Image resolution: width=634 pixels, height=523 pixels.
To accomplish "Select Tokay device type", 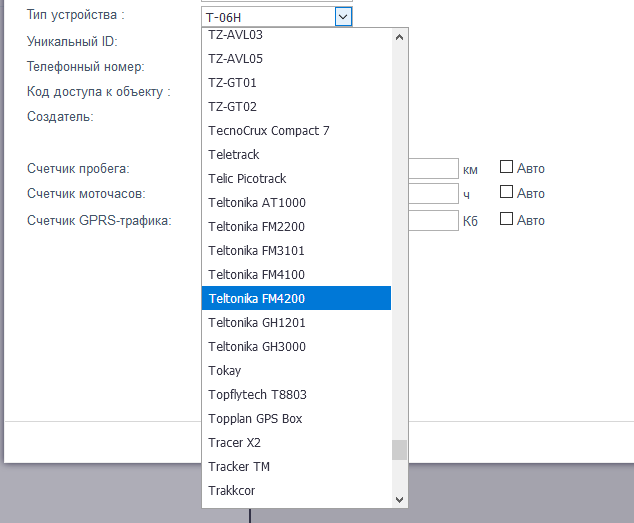I will pos(224,370).
